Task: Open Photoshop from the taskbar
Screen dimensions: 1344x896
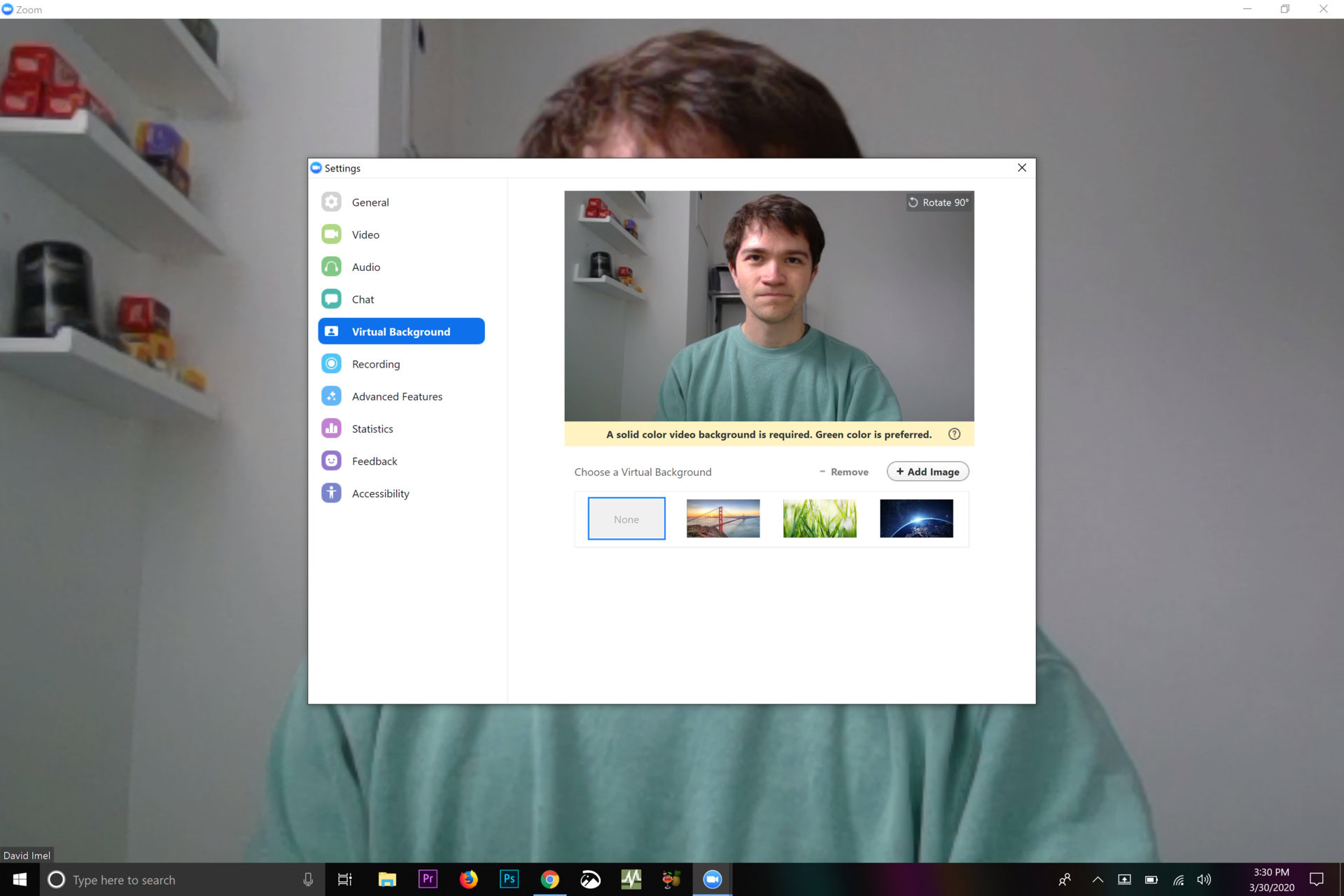Action: pyautogui.click(x=509, y=879)
